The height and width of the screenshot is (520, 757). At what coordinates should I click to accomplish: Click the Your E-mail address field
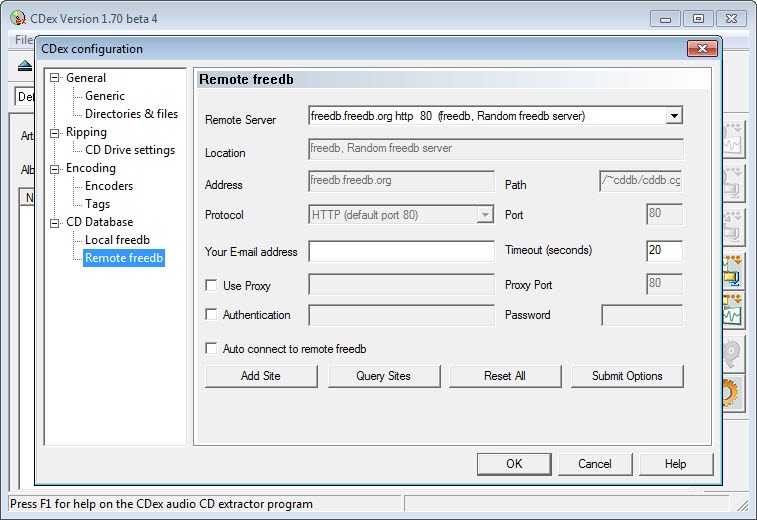pyautogui.click(x=401, y=251)
